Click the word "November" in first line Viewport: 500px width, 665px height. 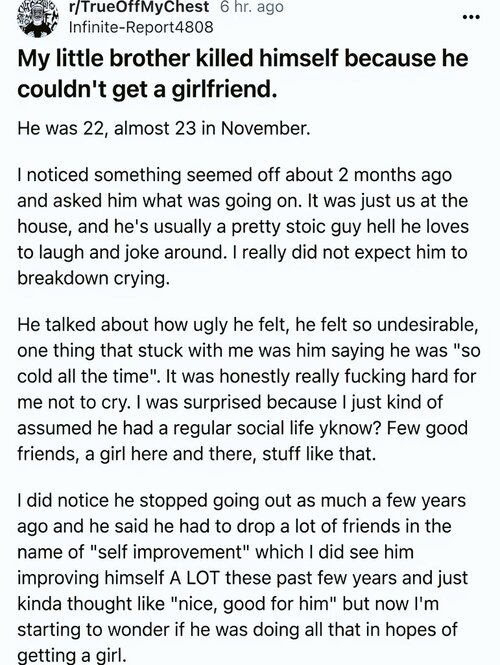pyautogui.click(x=265, y=129)
